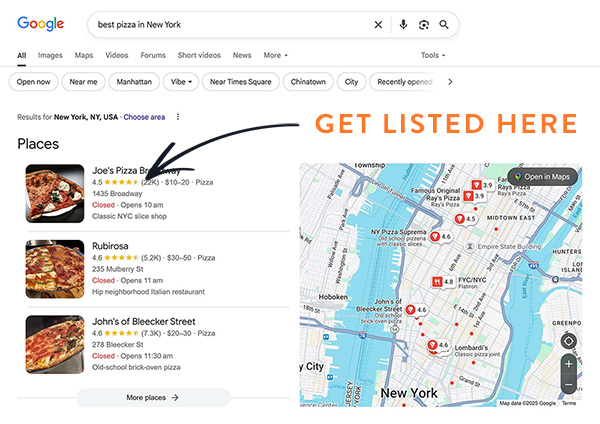
Task: Click the 4.5 rated pizza map pin
Action: click(465, 219)
